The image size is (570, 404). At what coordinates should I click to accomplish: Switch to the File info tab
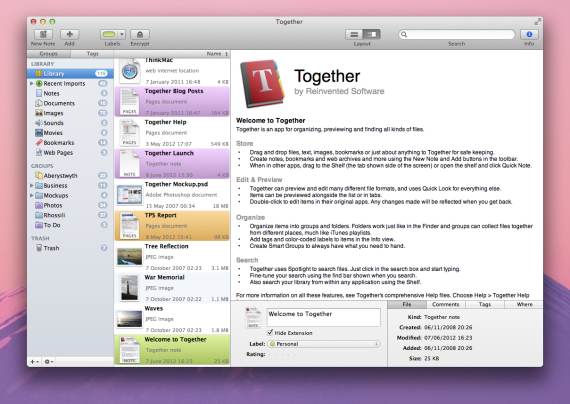click(x=407, y=304)
